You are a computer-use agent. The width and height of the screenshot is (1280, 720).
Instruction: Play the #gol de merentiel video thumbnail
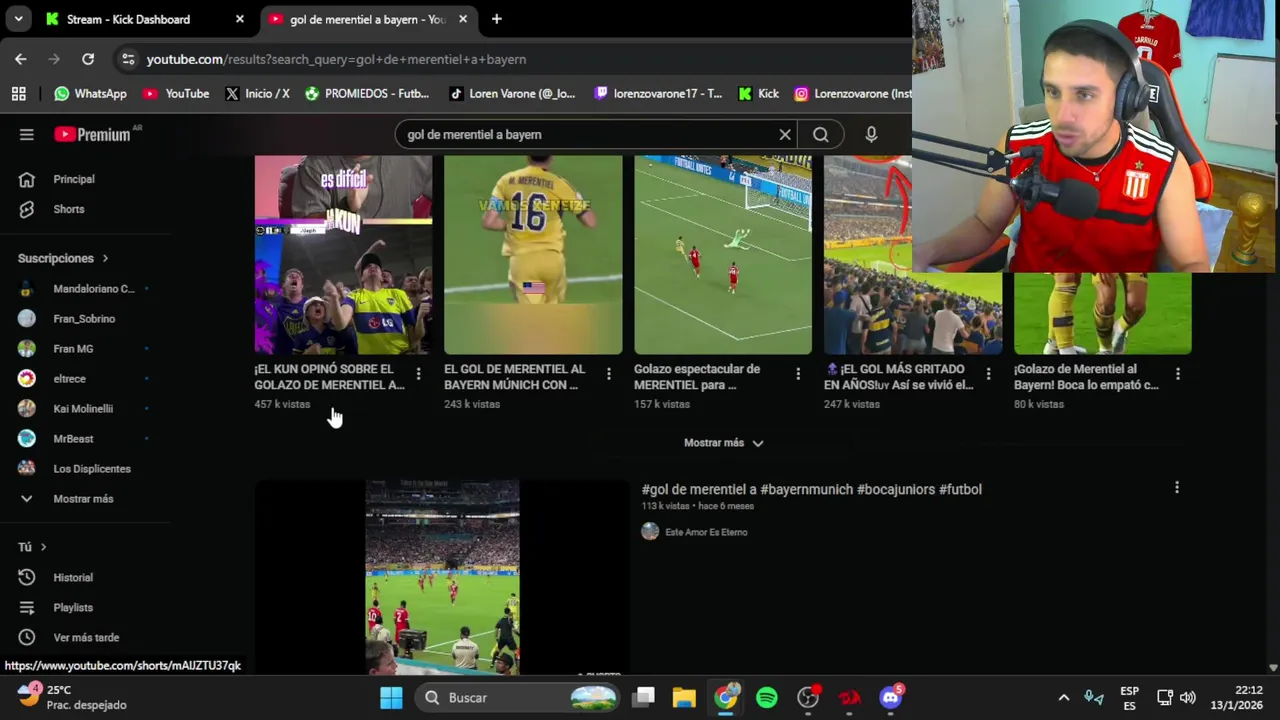click(442, 577)
